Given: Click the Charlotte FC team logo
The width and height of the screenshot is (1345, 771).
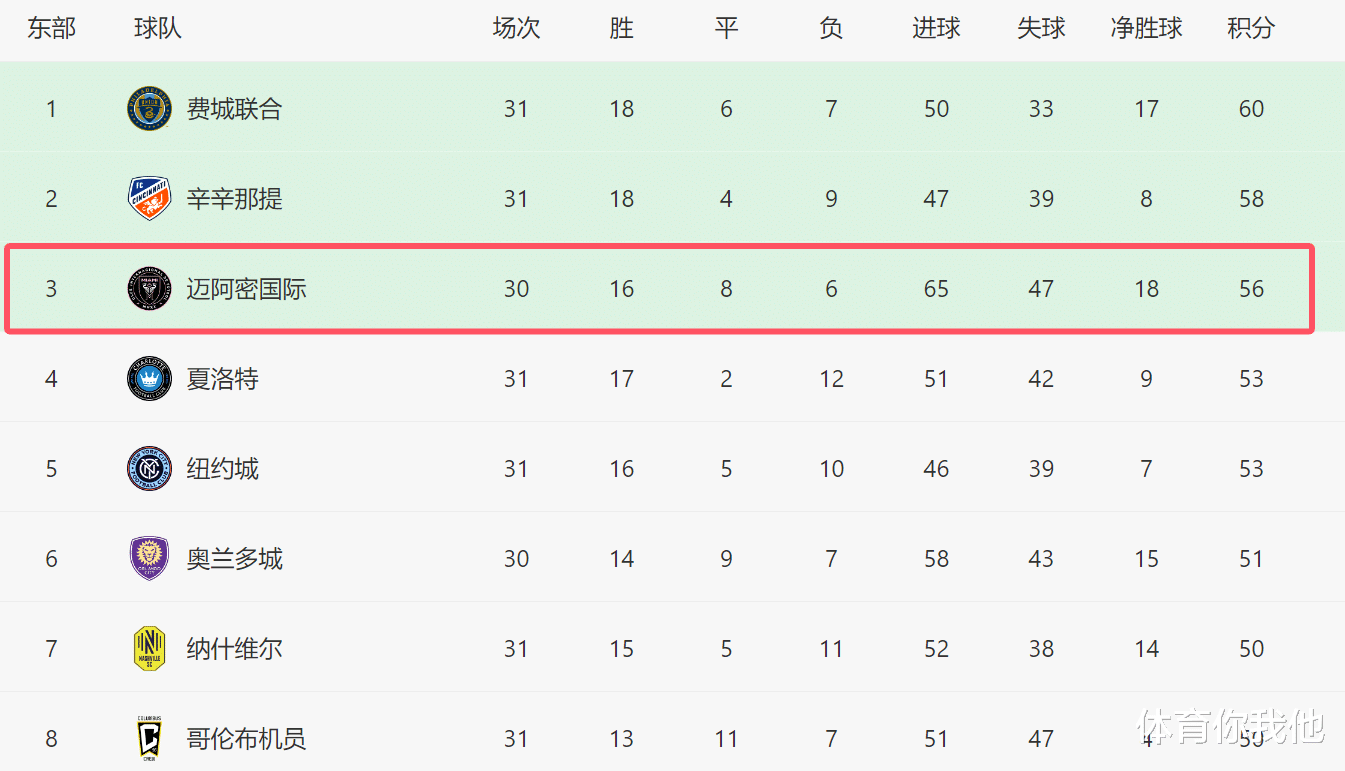Looking at the screenshot, I should point(149,379).
